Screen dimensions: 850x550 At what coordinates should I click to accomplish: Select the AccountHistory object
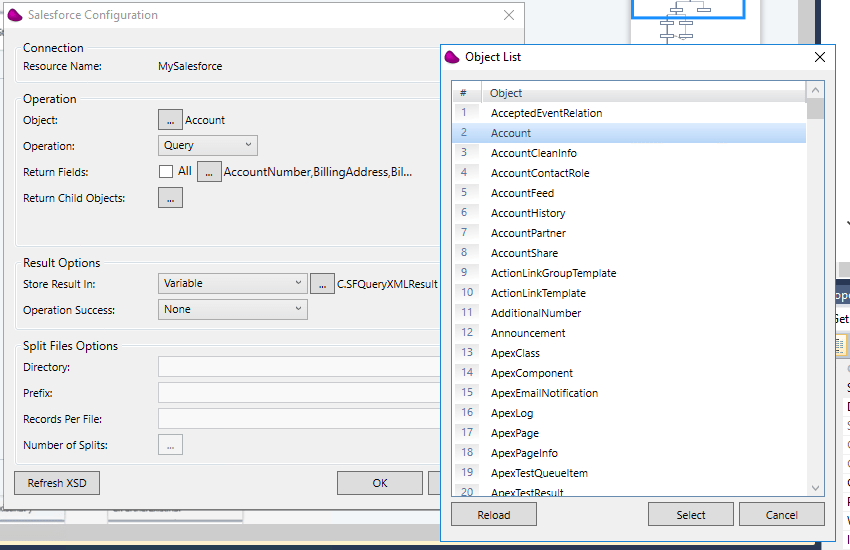629,213
